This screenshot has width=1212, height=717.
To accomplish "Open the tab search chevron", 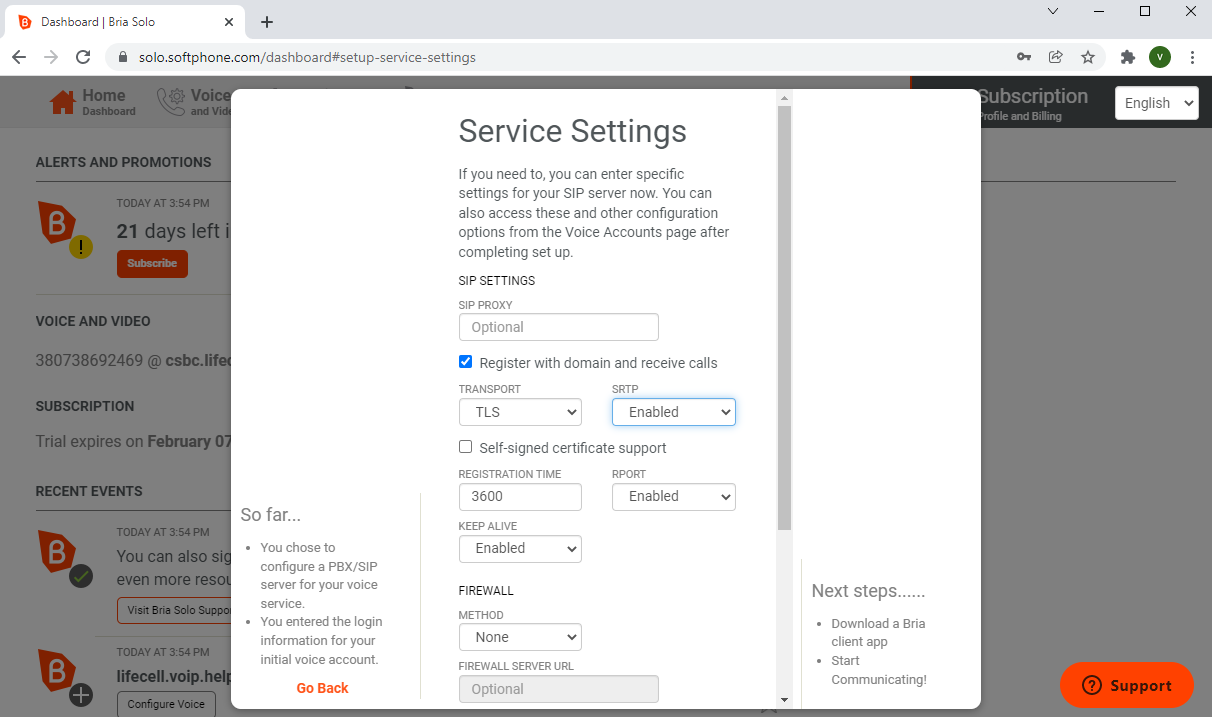I will [1053, 11].
